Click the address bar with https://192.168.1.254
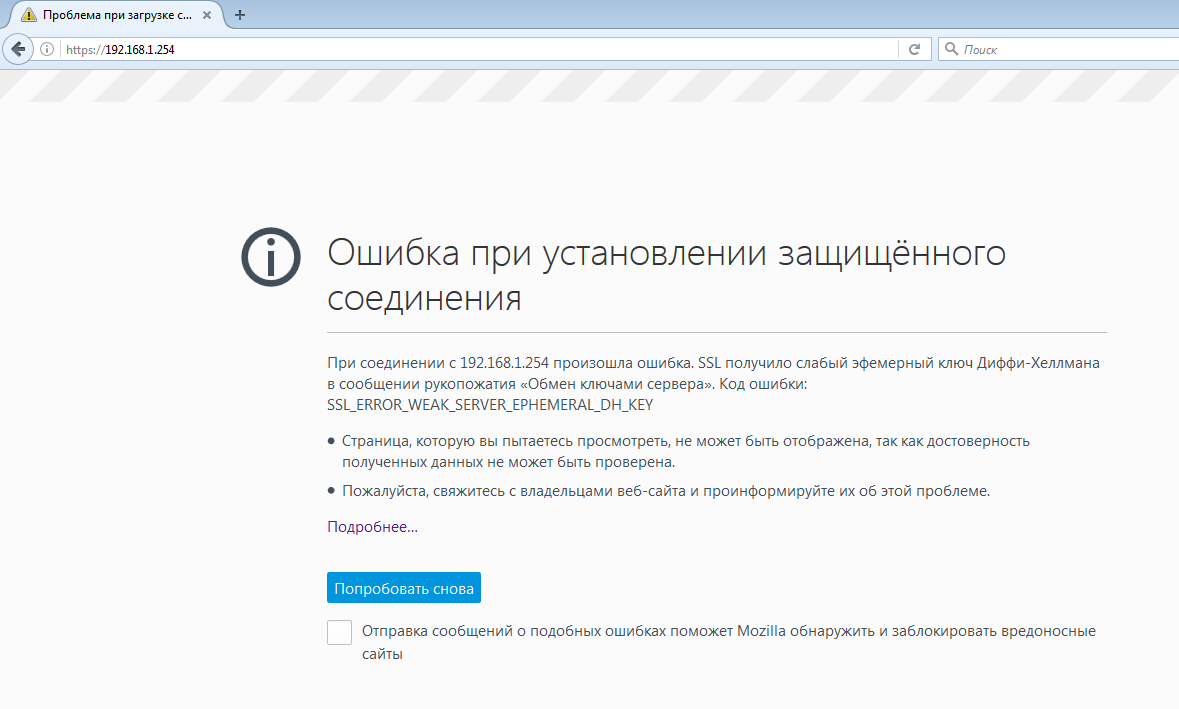This screenshot has height=709, width=1179. pos(480,49)
